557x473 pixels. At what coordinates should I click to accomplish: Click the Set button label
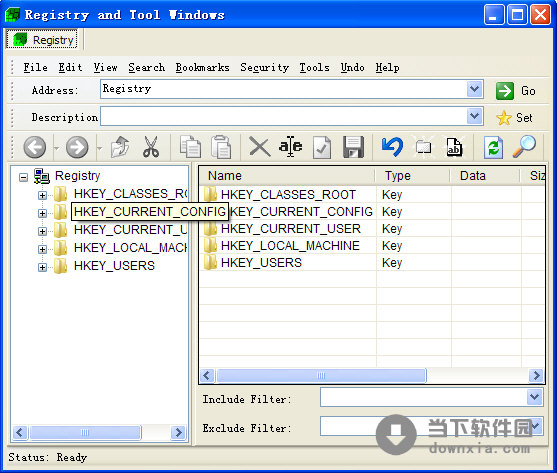[524, 118]
